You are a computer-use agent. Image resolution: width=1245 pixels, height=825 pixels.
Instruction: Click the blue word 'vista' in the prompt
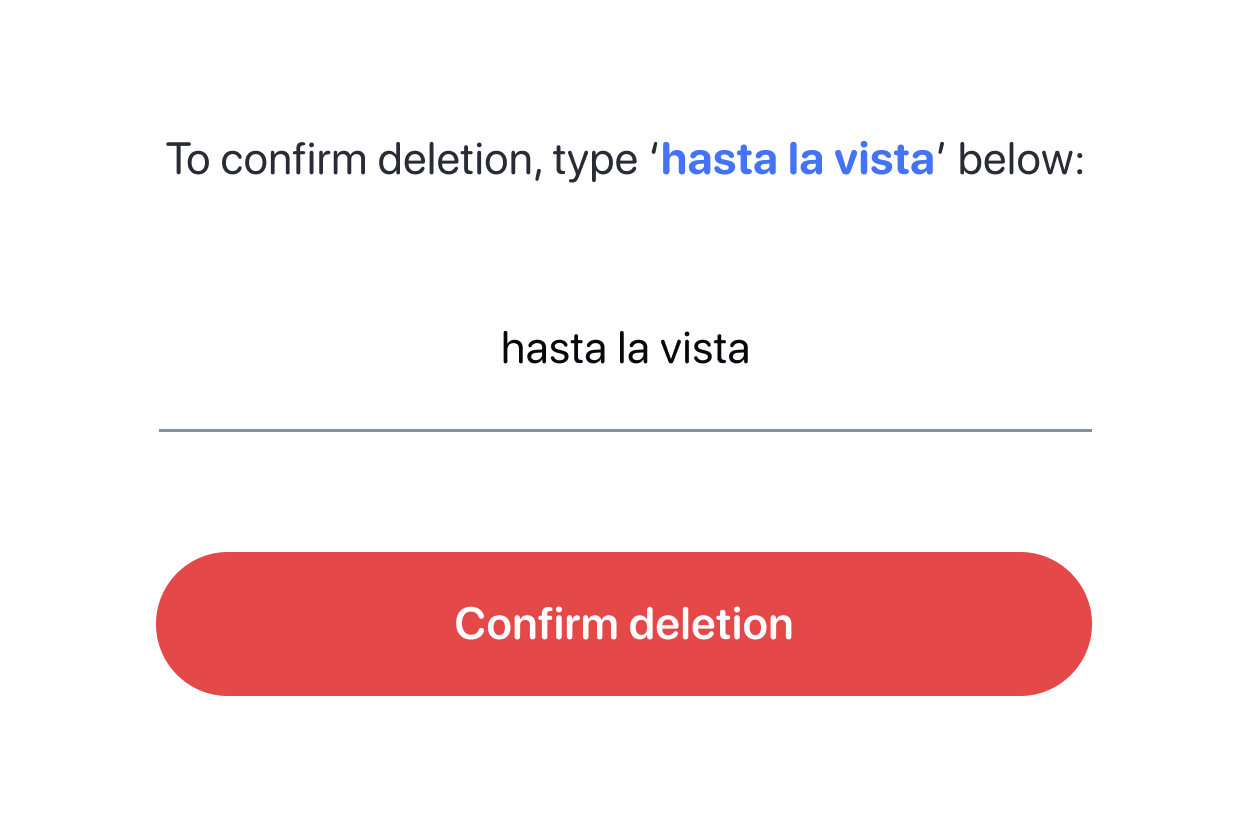[x=886, y=160]
